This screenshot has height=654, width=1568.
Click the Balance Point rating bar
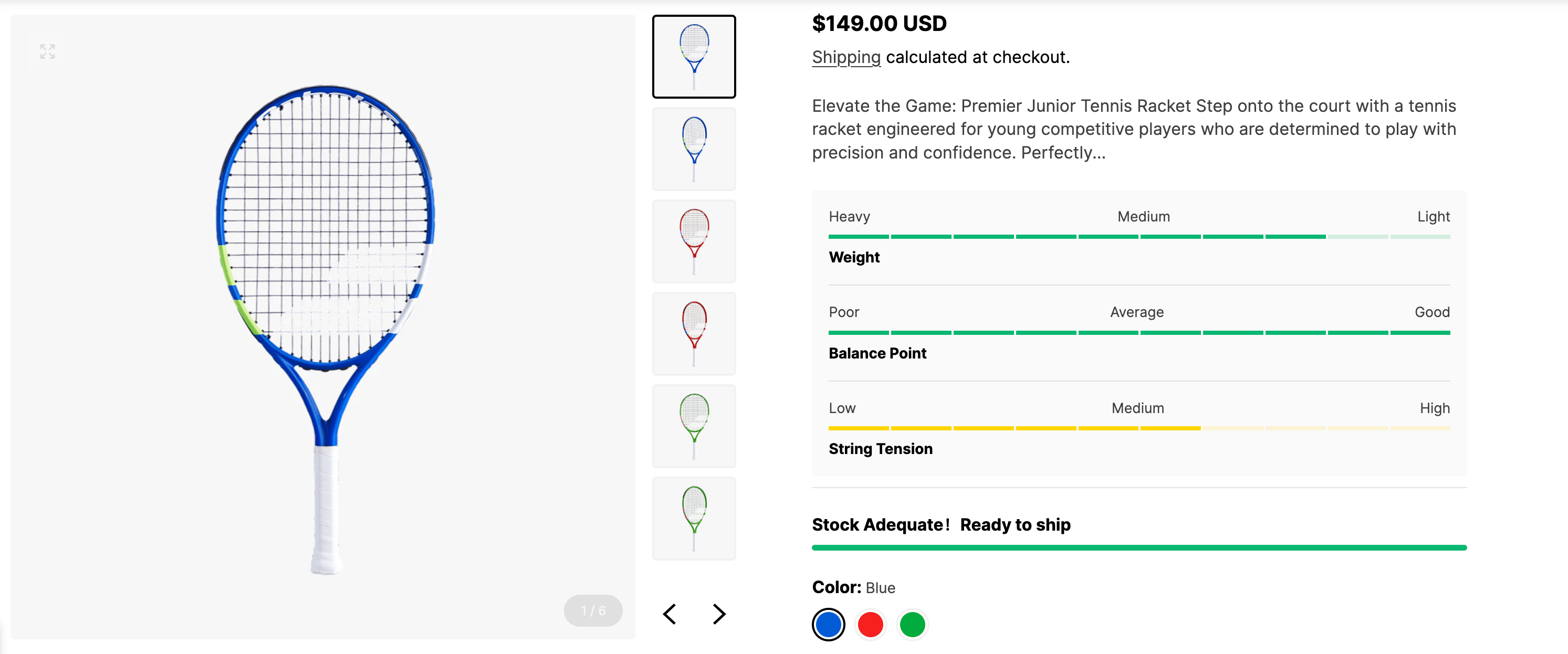pyautogui.click(x=1139, y=333)
